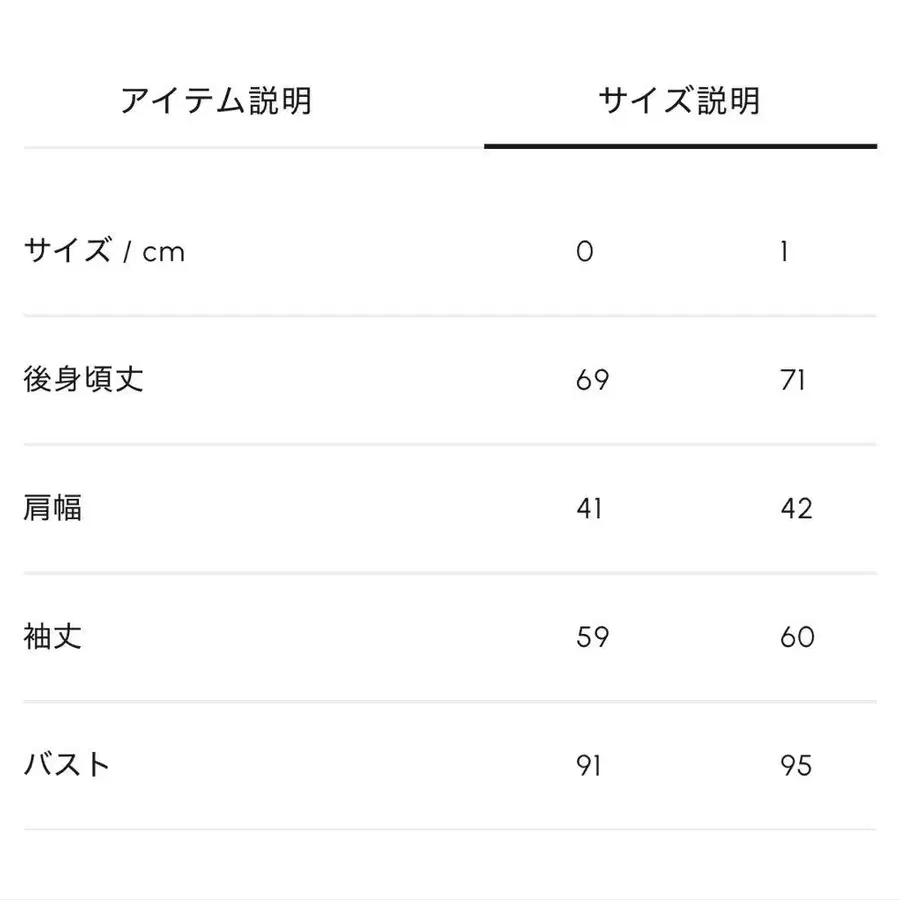The image size is (900, 900).
Task: Select the shoulder width value 41
Action: click(x=590, y=508)
